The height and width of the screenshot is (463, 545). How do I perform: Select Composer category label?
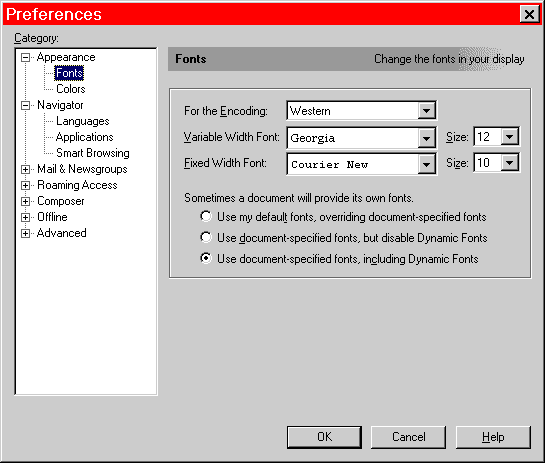click(x=60, y=201)
